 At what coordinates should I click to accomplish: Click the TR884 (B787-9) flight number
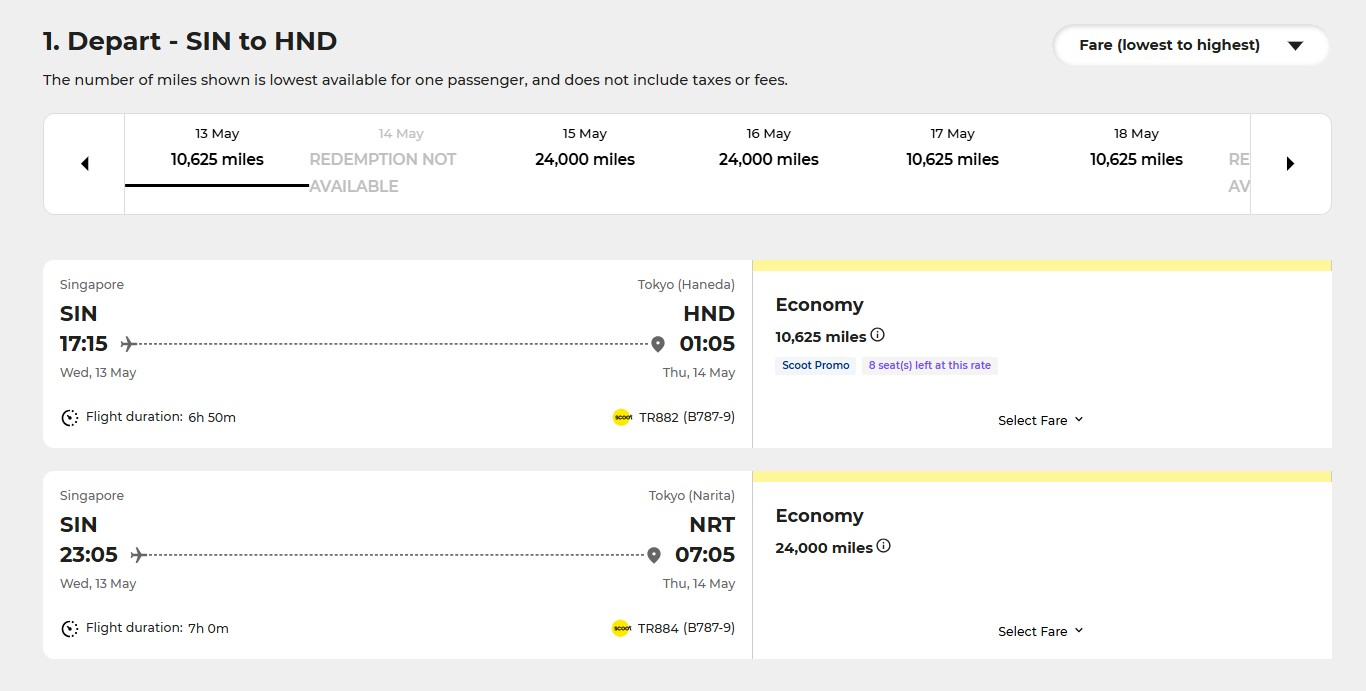686,628
